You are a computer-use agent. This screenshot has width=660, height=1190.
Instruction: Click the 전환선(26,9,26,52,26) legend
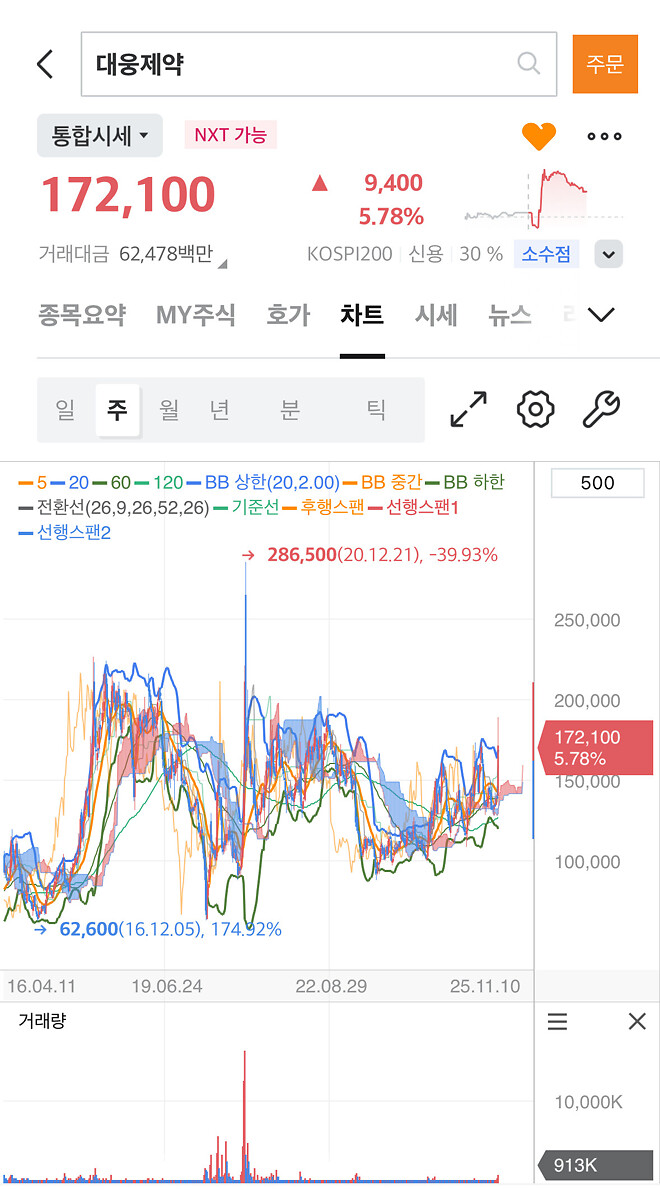[x=114, y=507]
